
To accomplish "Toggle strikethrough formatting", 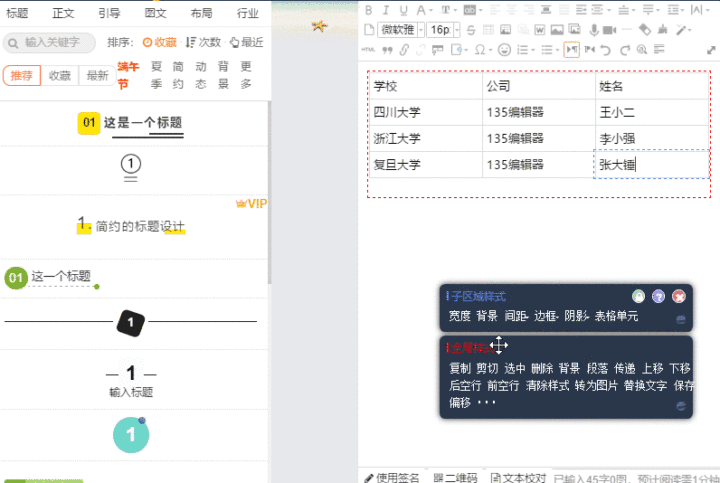I will coord(471,30).
